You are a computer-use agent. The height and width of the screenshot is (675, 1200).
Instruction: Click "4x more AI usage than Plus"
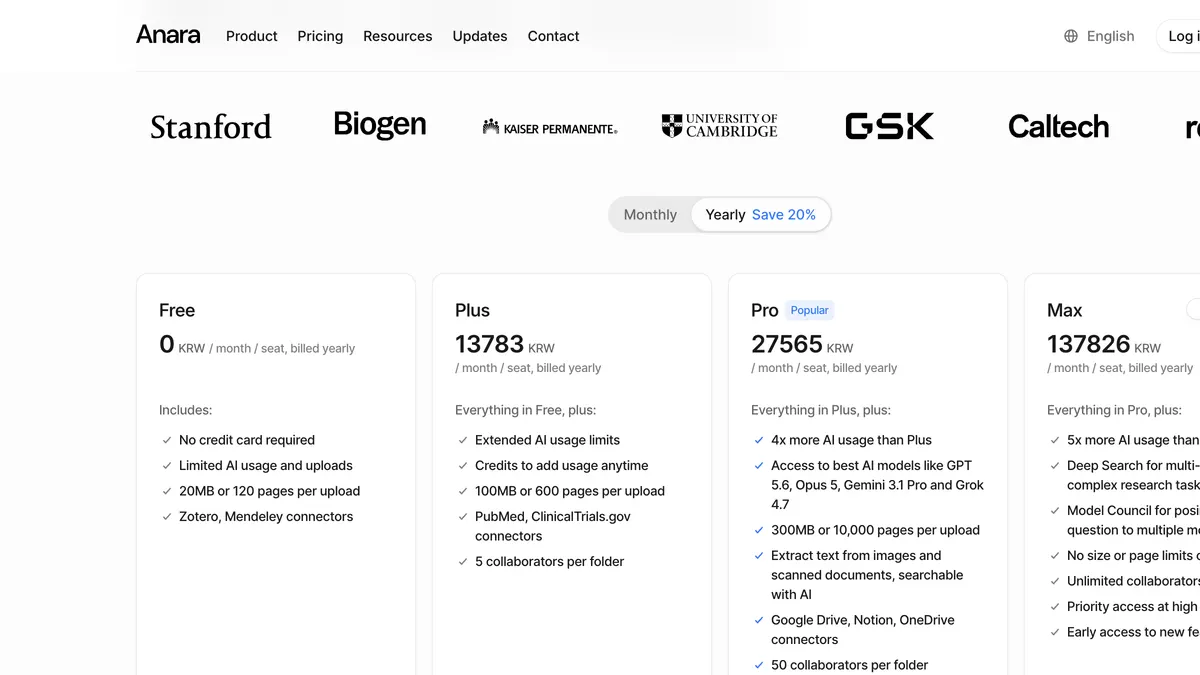coord(851,440)
